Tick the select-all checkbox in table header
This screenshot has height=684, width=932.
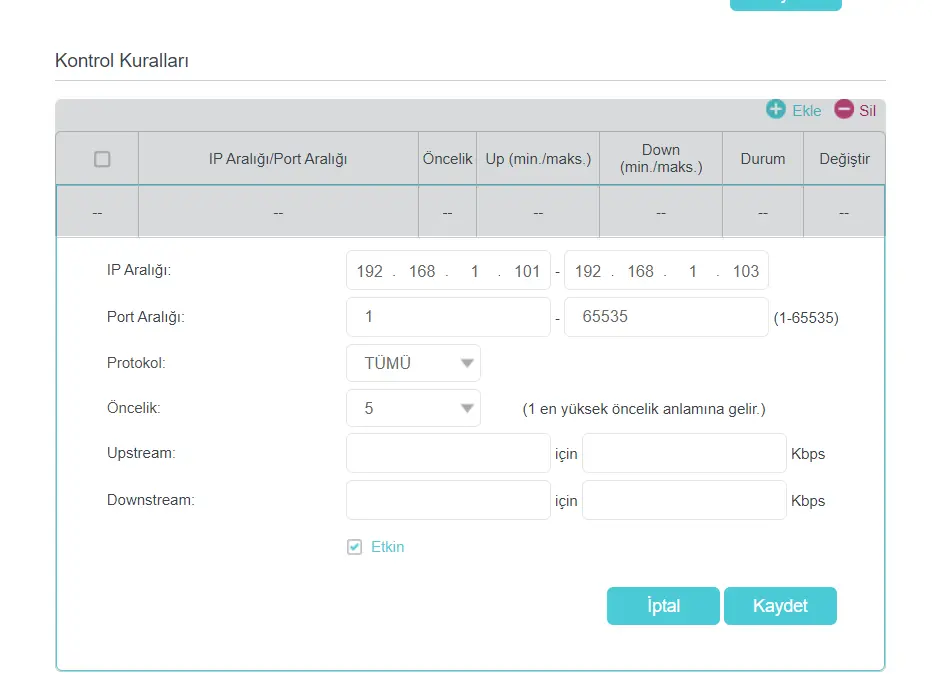[x=102, y=159]
